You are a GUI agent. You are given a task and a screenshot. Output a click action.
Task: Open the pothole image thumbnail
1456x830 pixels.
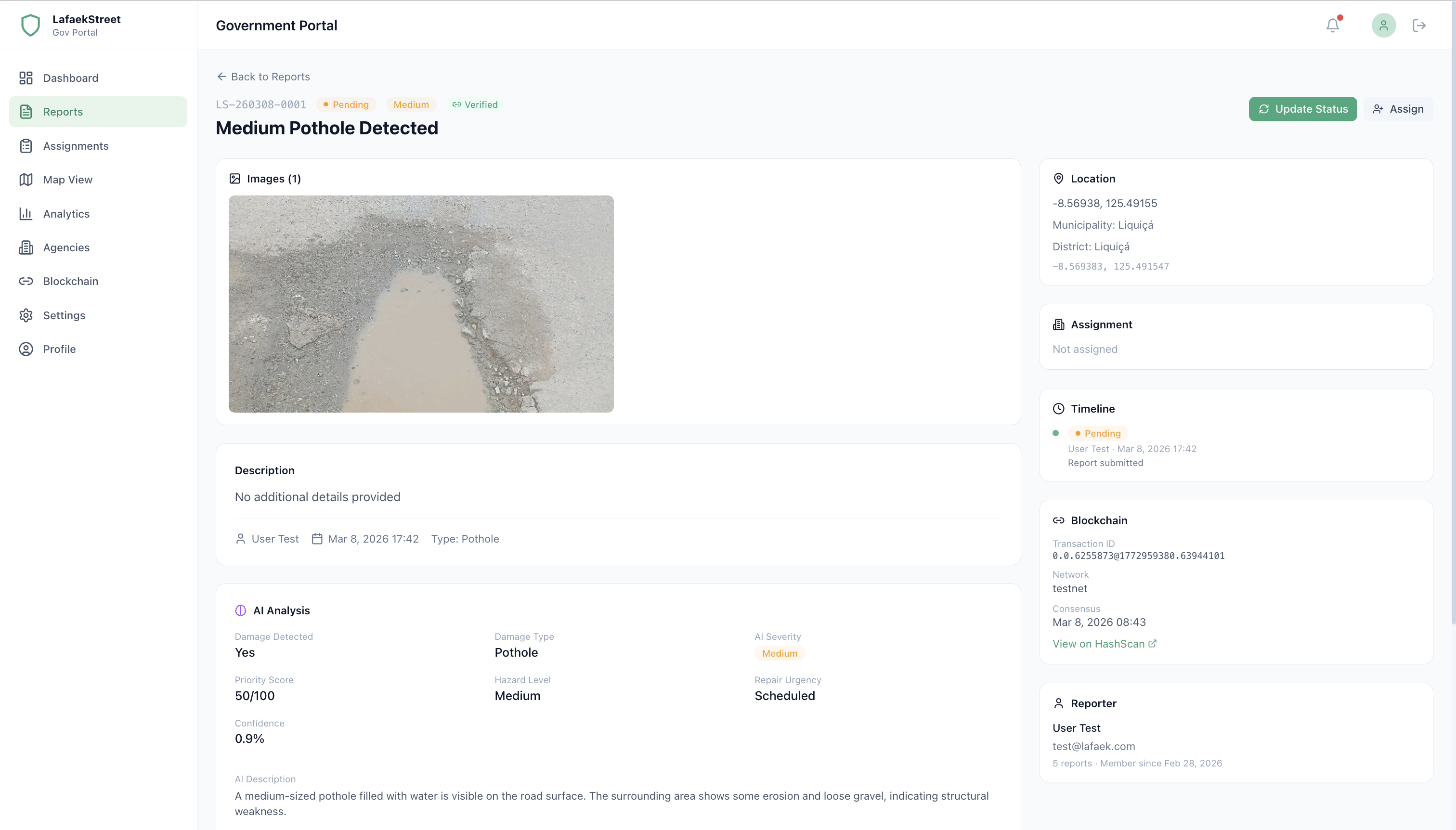(421, 304)
